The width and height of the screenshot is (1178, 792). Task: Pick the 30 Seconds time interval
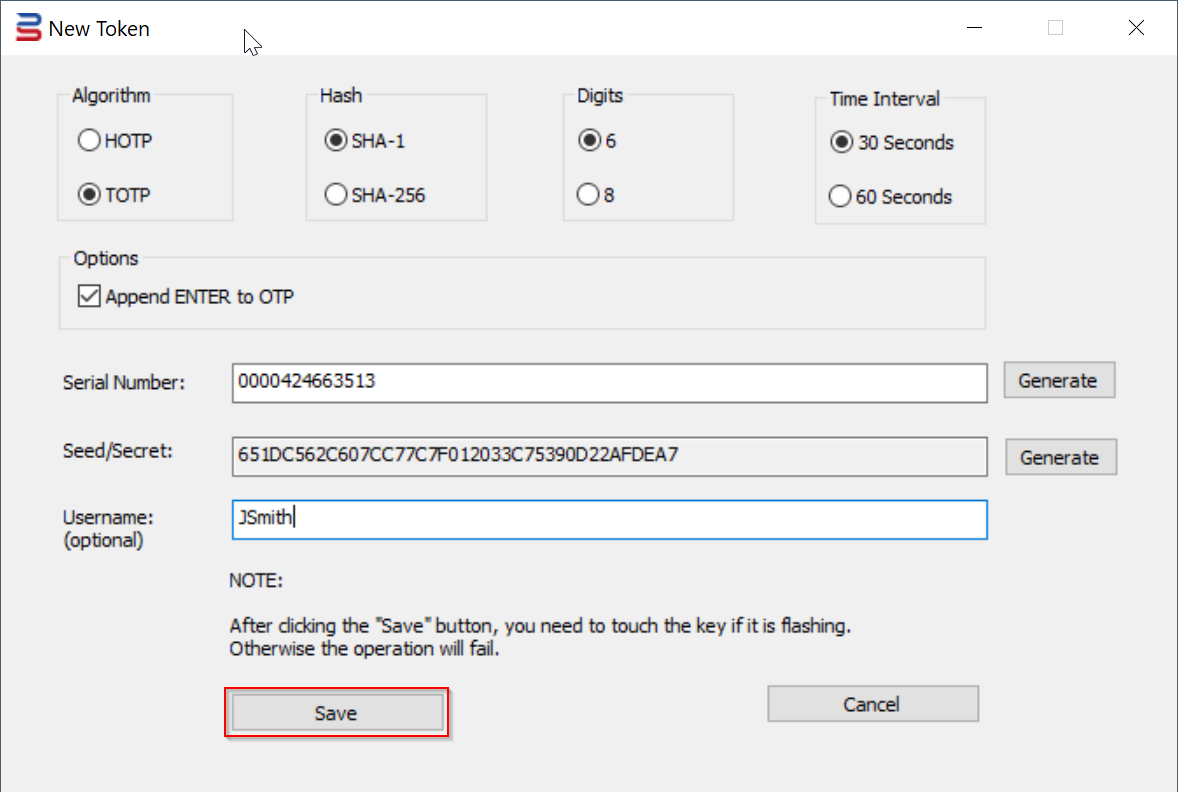pos(842,143)
